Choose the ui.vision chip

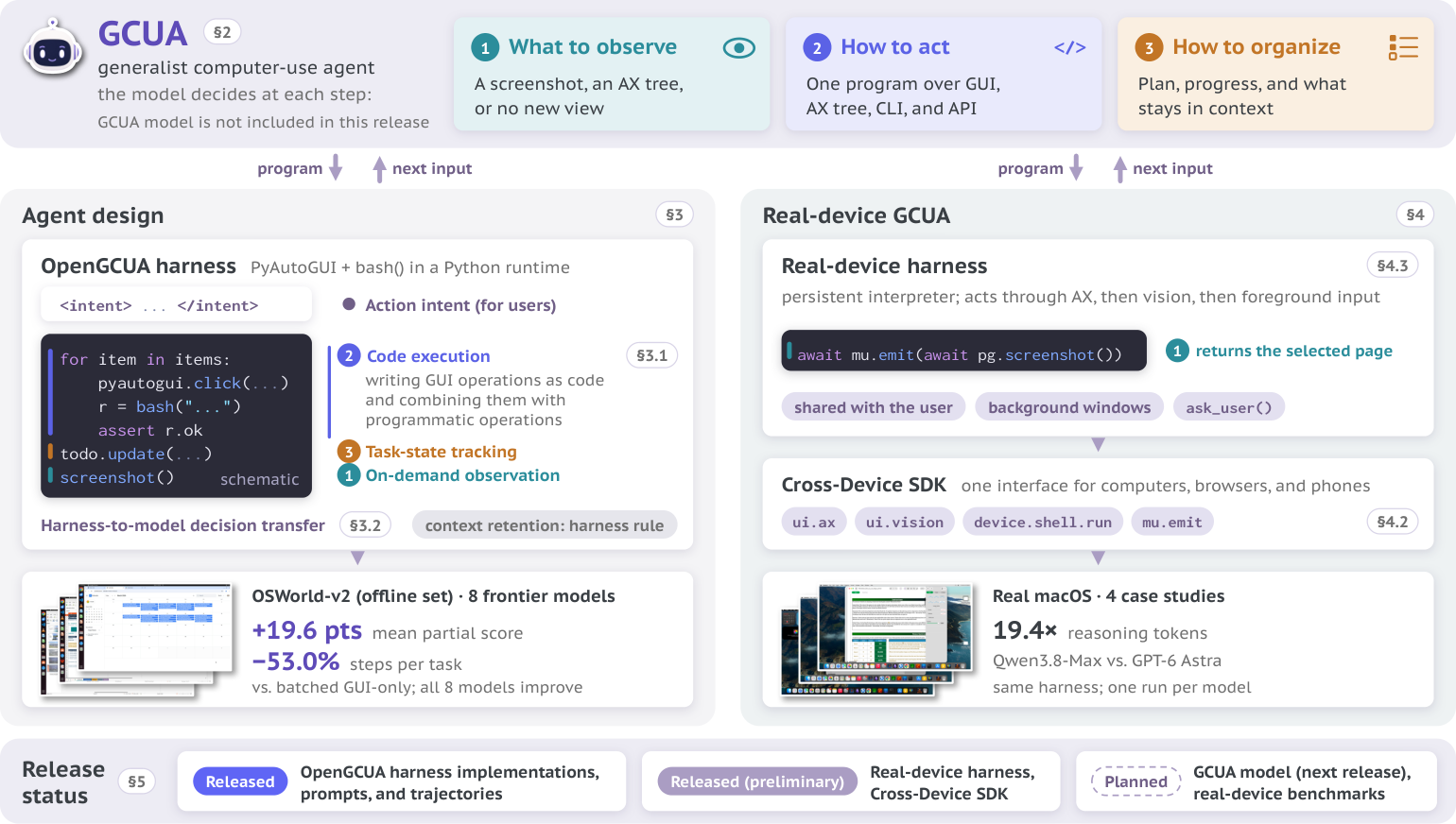[905, 522]
